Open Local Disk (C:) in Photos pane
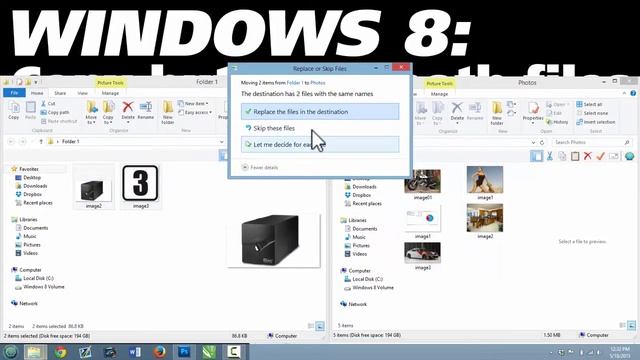The width and height of the screenshot is (640, 360). [367, 279]
